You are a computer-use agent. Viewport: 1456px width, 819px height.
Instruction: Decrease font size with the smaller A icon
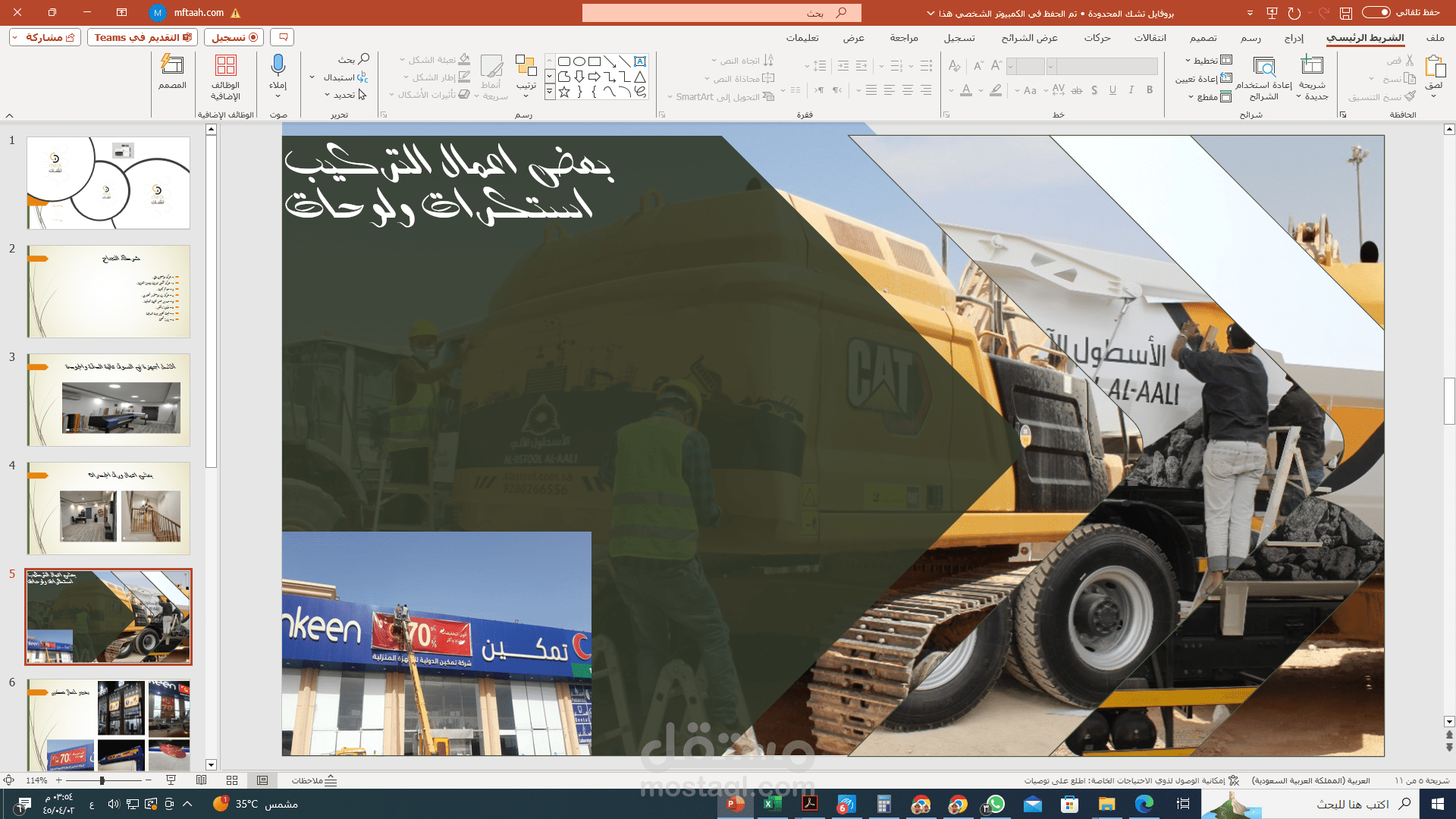click(978, 66)
